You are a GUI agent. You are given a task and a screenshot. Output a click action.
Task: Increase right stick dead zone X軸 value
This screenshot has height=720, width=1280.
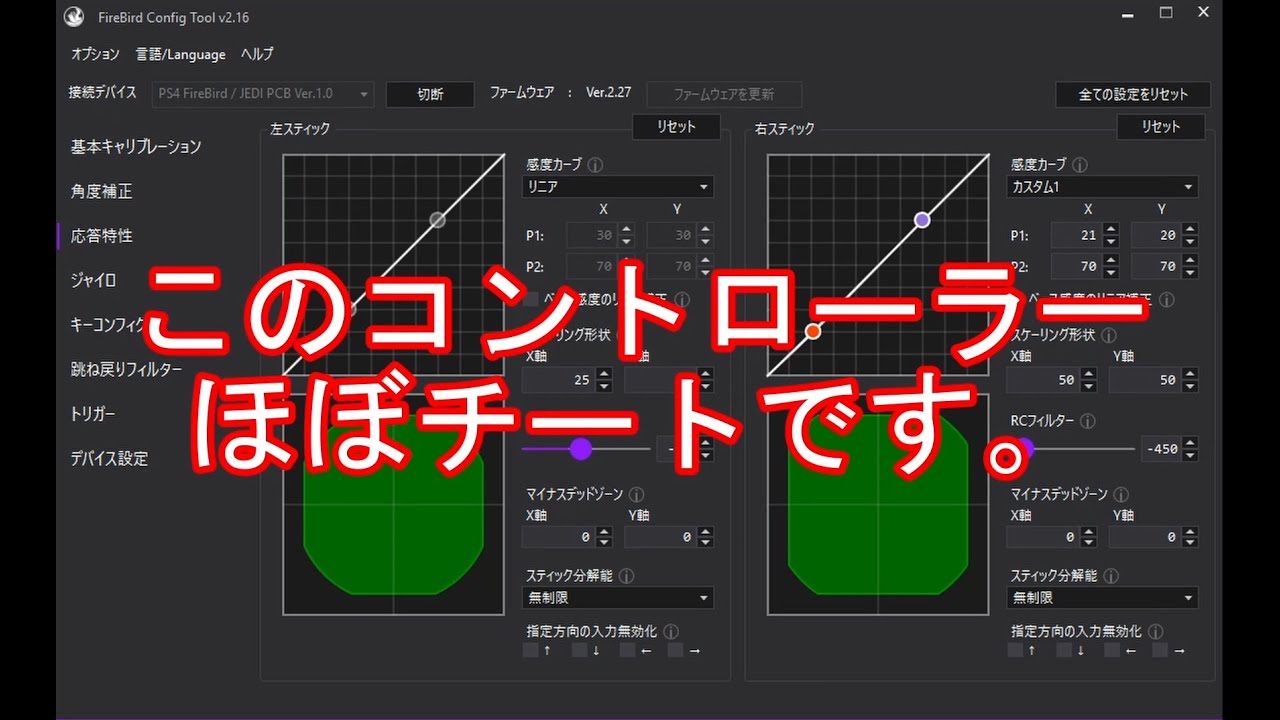(1088, 531)
